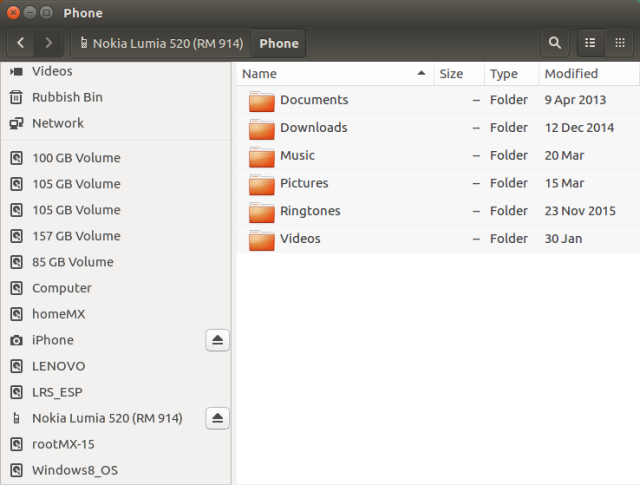The image size is (640, 485).
Task: Open the Music folder
Action: click(297, 155)
